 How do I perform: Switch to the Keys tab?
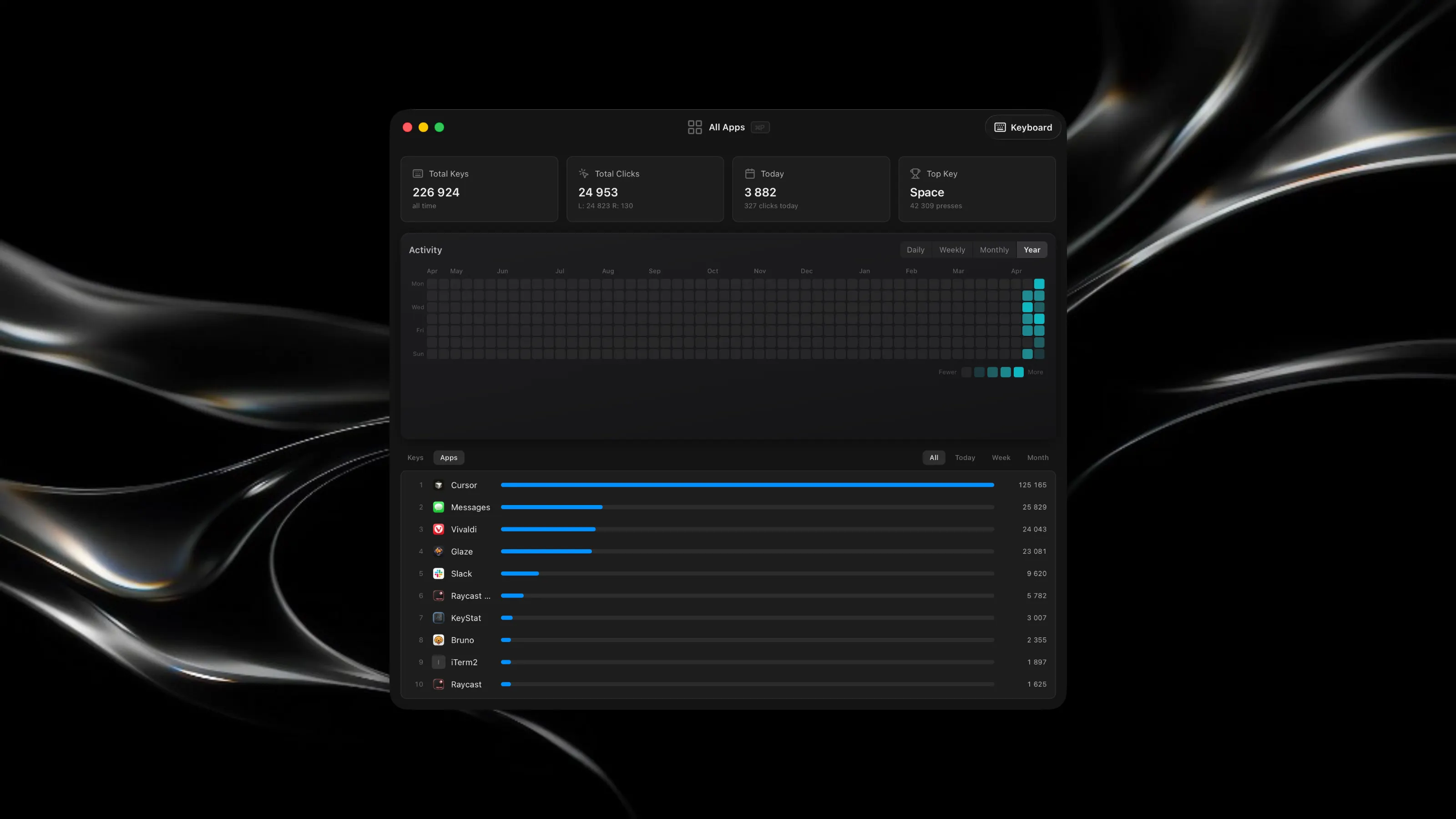(415, 458)
